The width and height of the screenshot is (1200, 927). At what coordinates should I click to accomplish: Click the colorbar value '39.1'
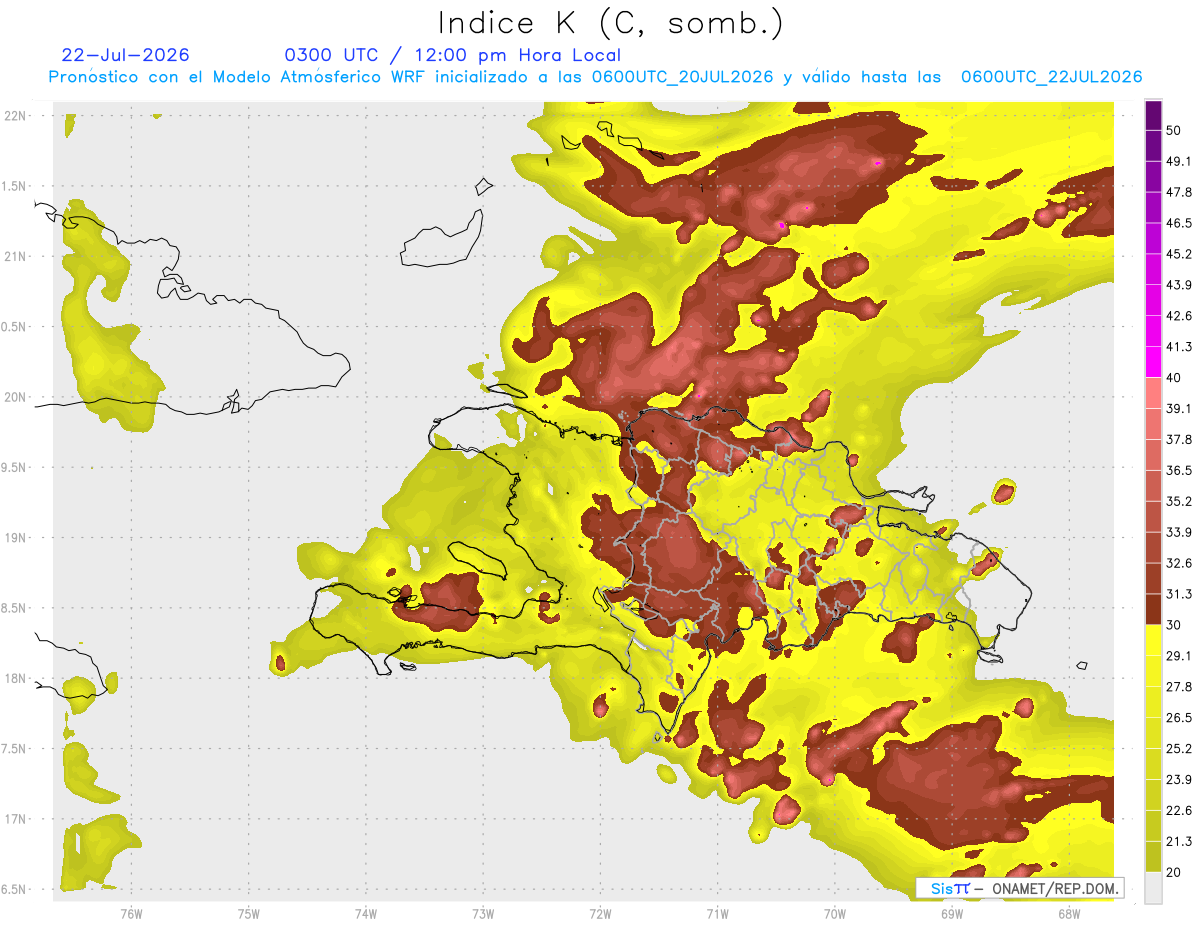click(x=1178, y=408)
